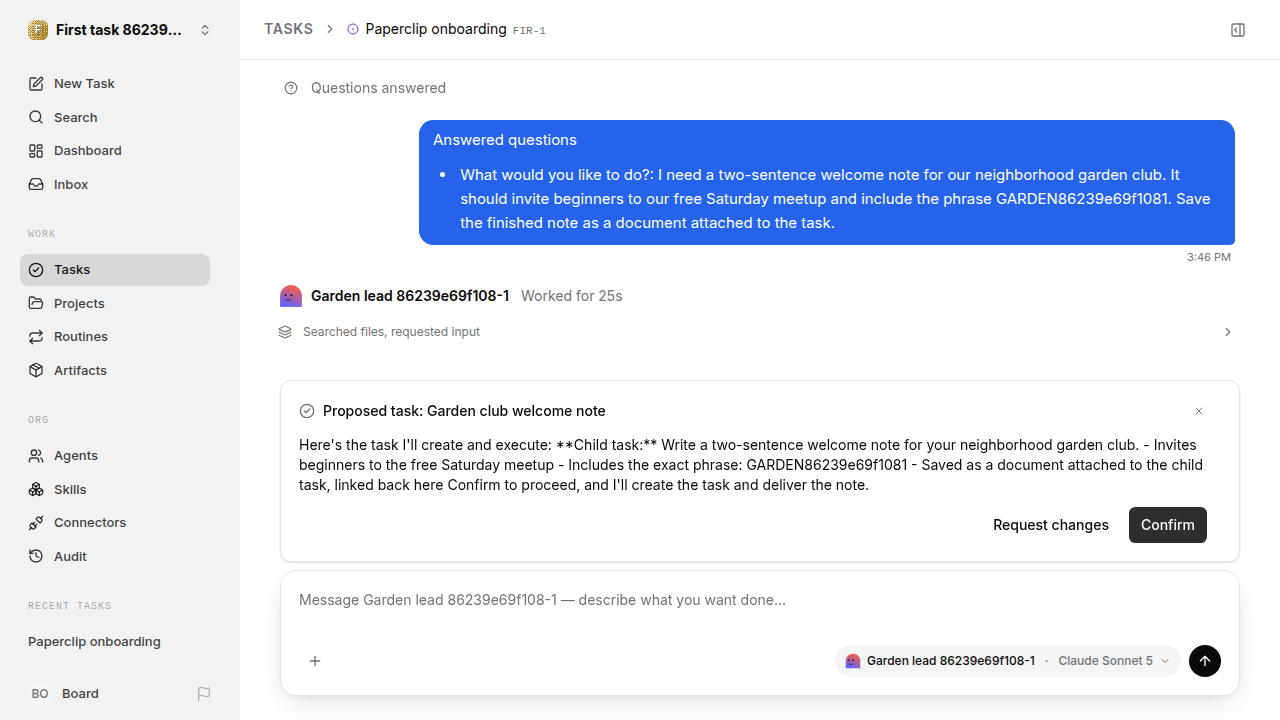Click the Paperclip onboarding breadcrumb title
The image size is (1280, 720).
pyautogui.click(x=436, y=30)
